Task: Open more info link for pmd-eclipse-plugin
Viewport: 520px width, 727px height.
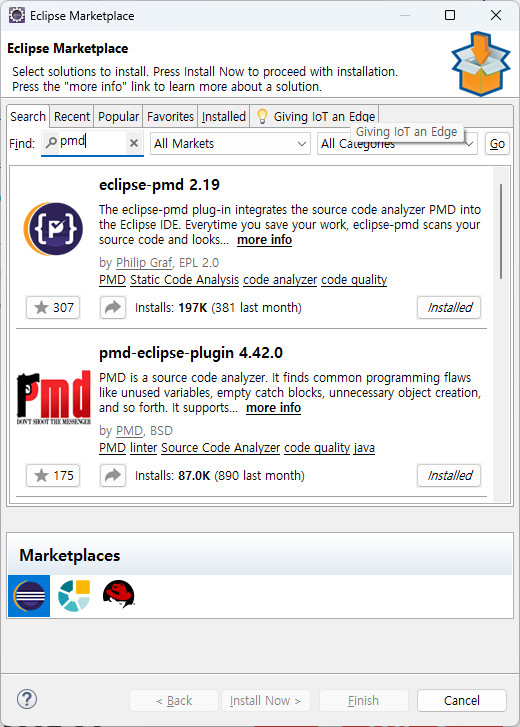Action: coord(273,408)
